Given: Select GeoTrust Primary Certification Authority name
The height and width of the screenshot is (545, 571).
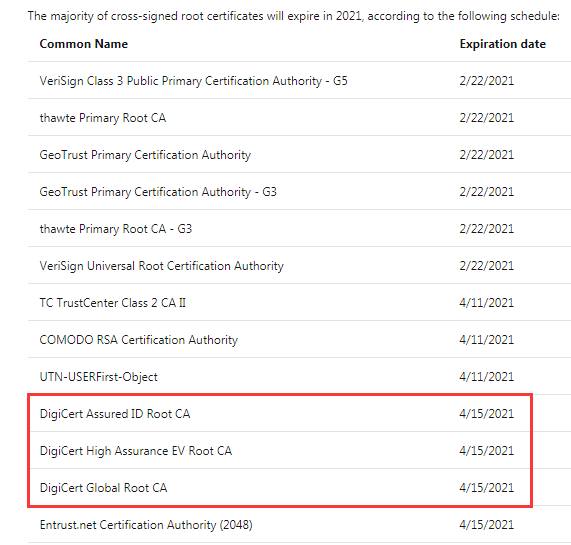Looking at the screenshot, I should coord(145,155).
